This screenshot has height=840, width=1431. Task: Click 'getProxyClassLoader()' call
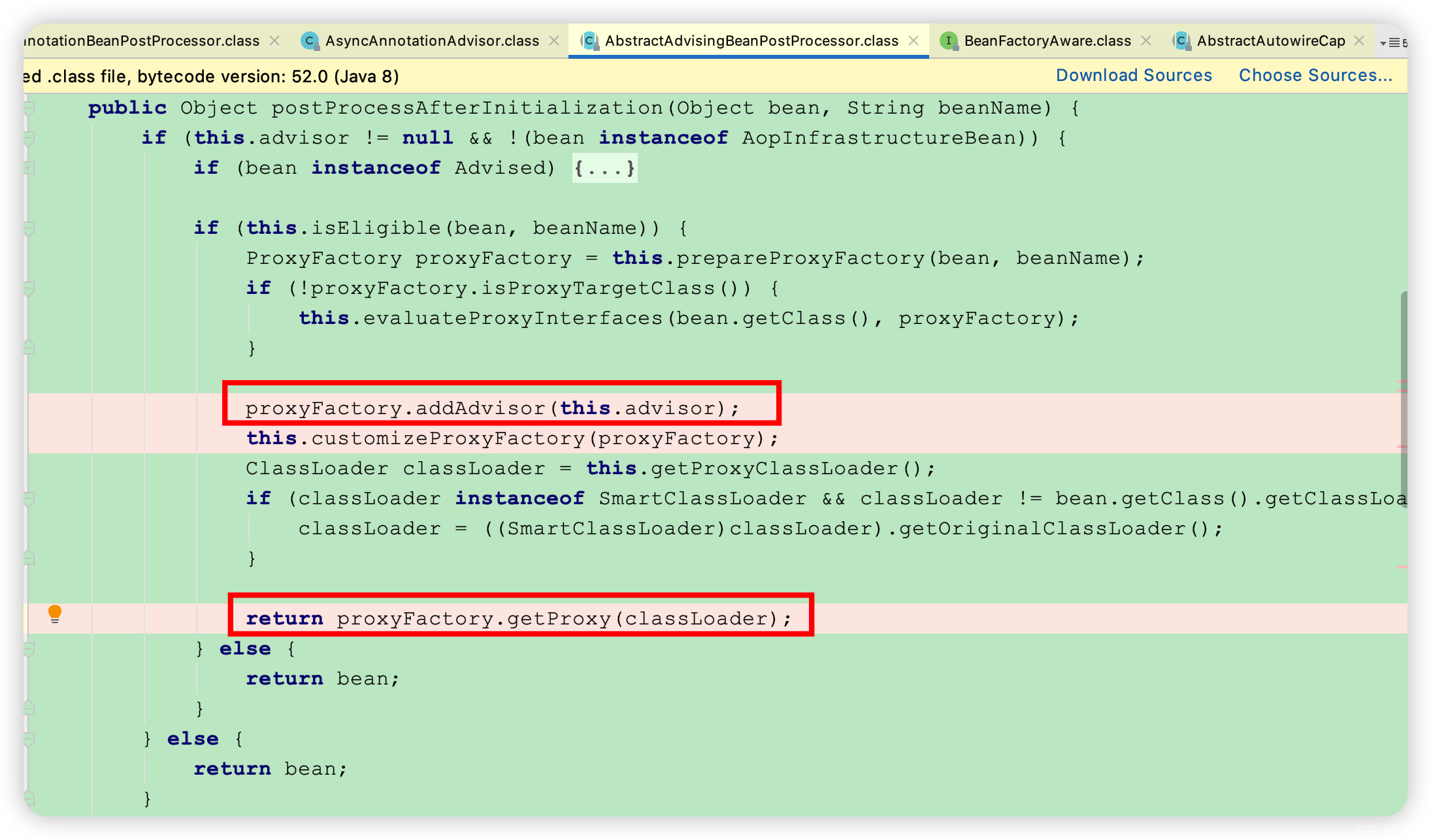787,469
